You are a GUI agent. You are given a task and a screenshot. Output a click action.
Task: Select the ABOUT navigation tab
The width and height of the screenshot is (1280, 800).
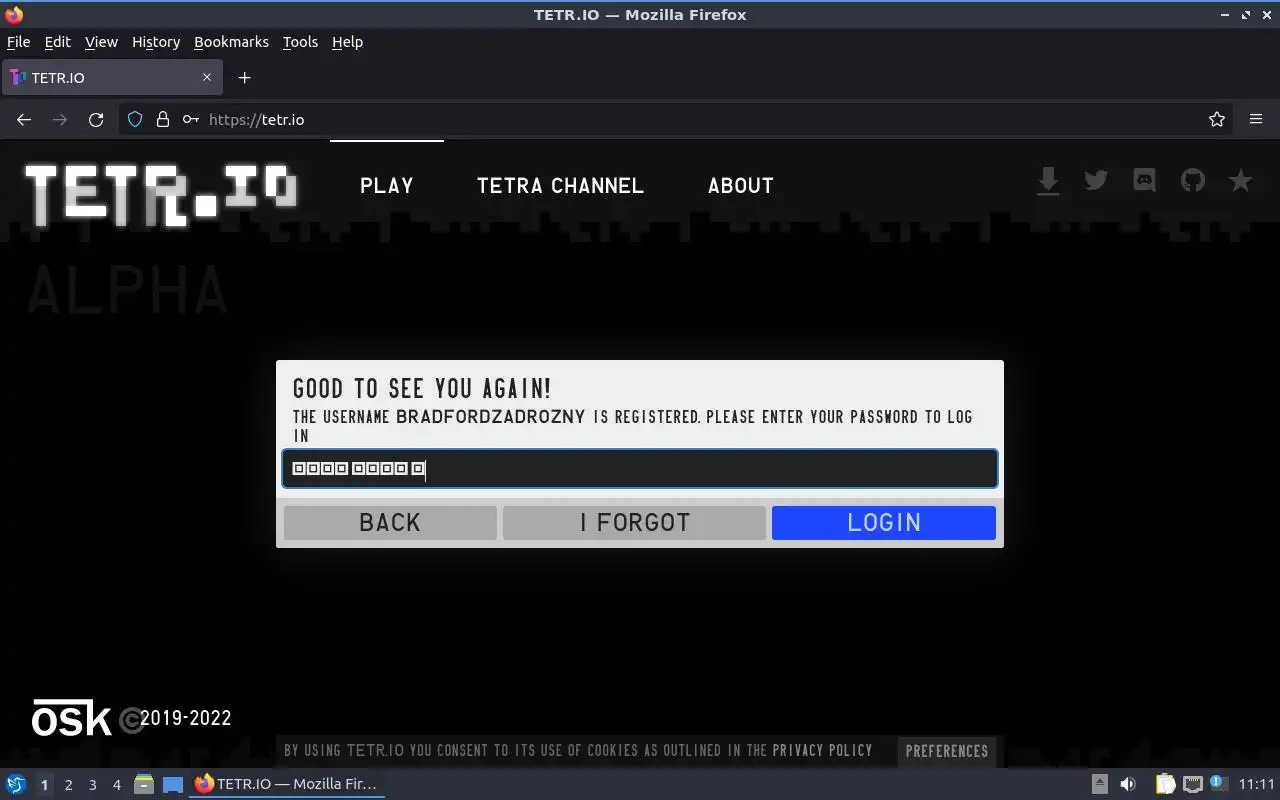pyautogui.click(x=741, y=185)
